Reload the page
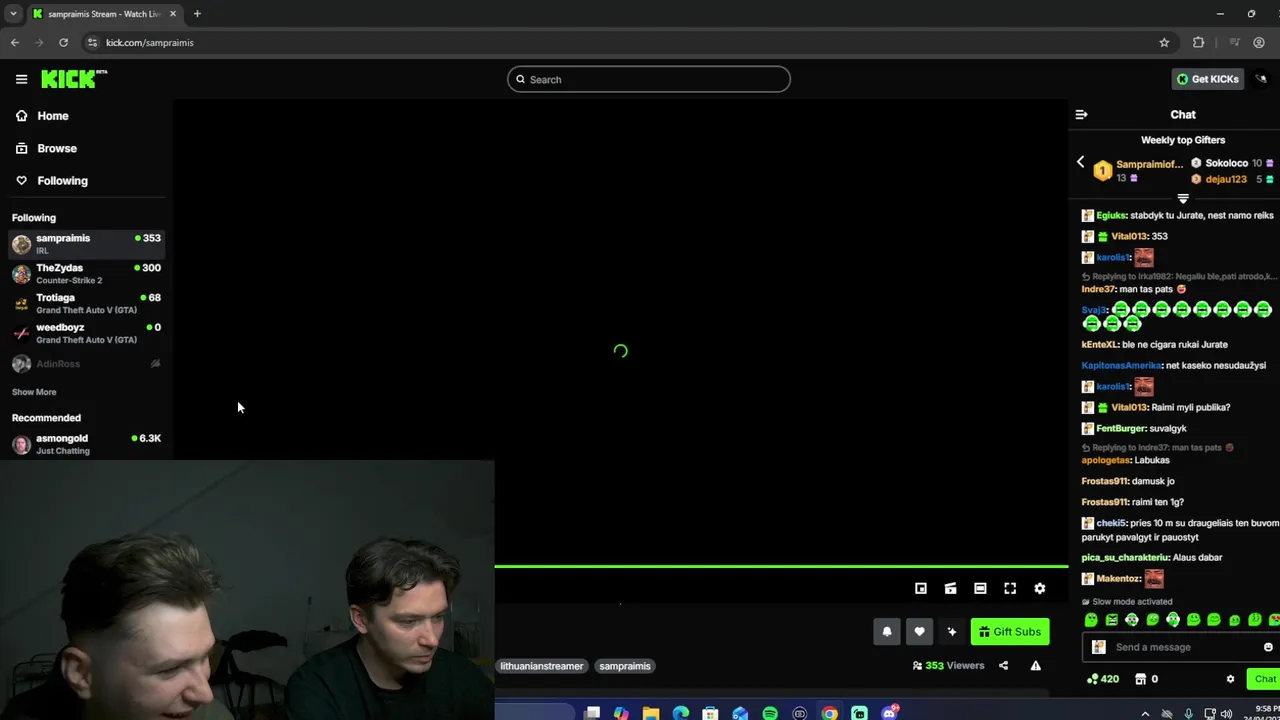 63,42
